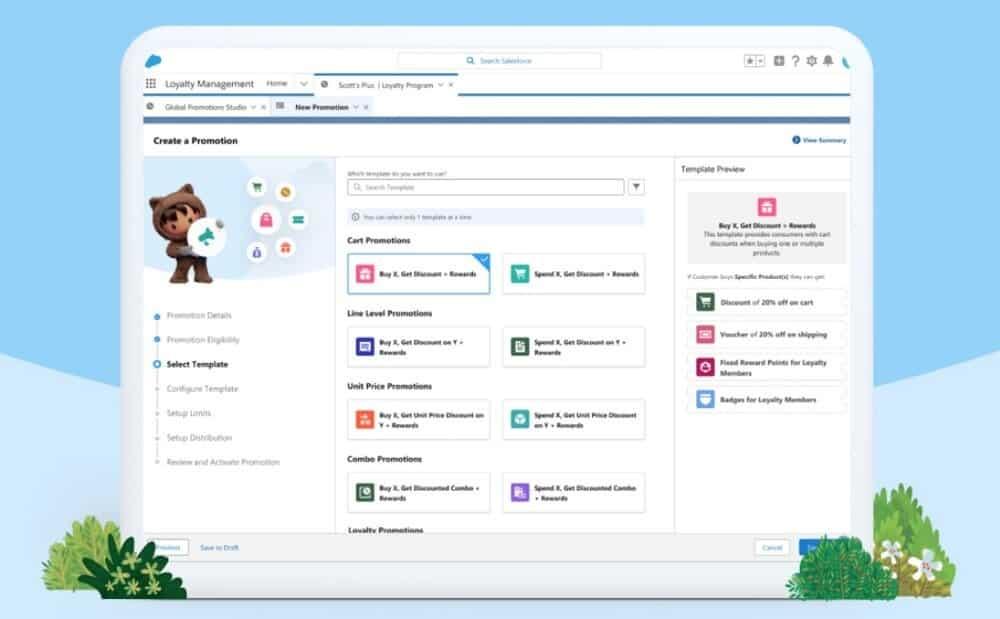Click pink icon on Buy X Get Discount card

click(365, 274)
